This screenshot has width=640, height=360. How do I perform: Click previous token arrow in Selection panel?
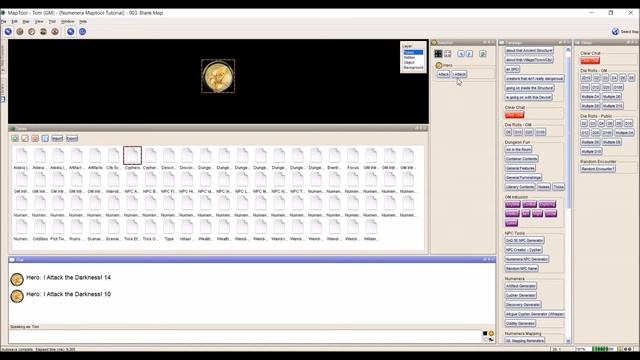461,53
